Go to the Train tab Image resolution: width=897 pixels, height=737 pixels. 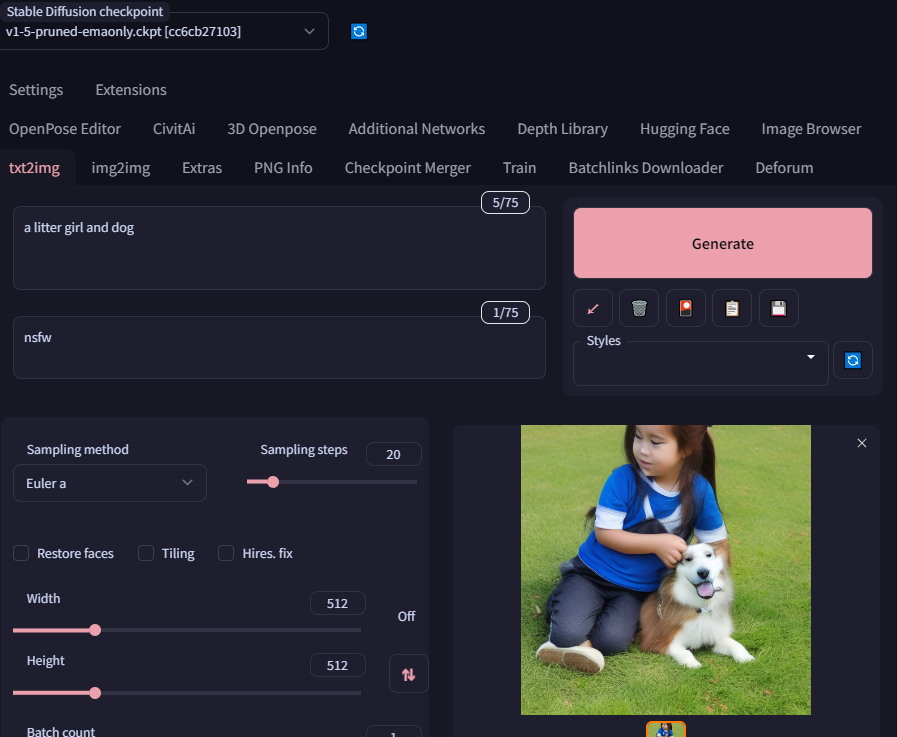(519, 168)
